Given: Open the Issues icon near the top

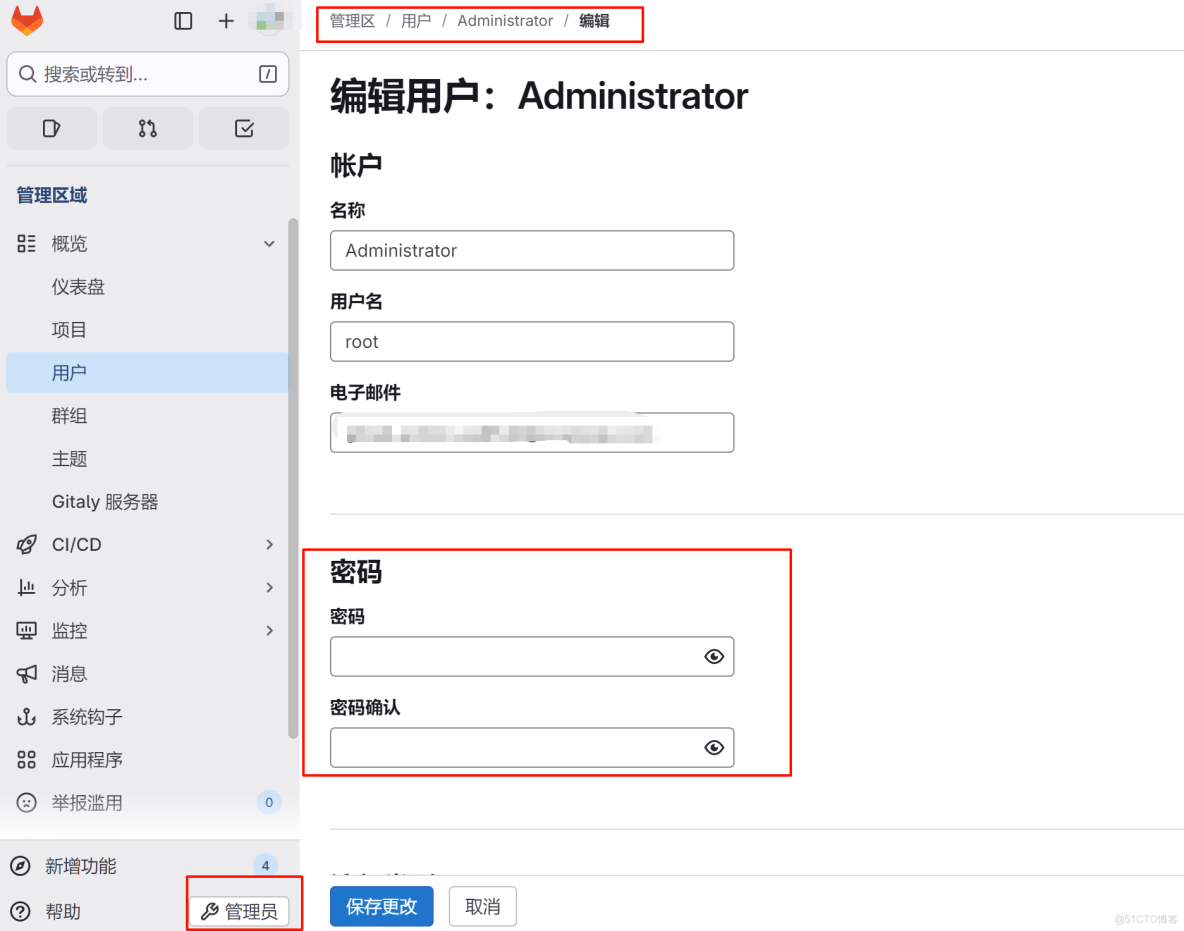Looking at the screenshot, I should point(51,128).
